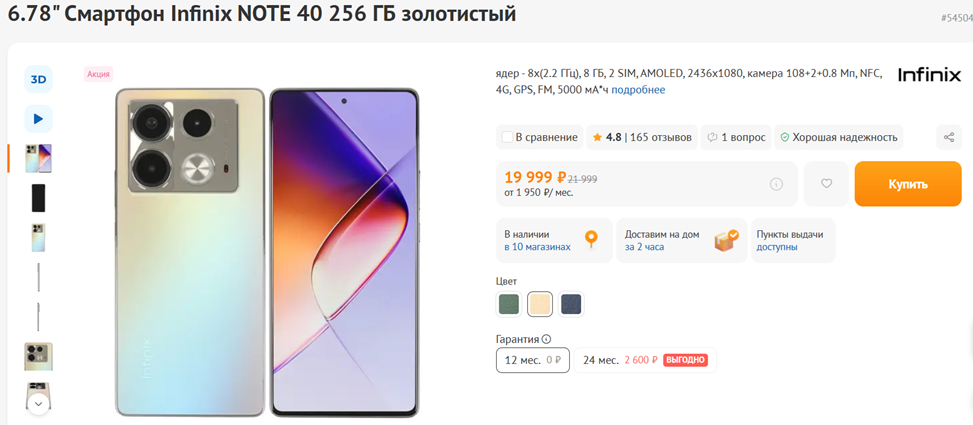Screen dimensions: 973x425
Task: Click the share icon
Action: (948, 137)
